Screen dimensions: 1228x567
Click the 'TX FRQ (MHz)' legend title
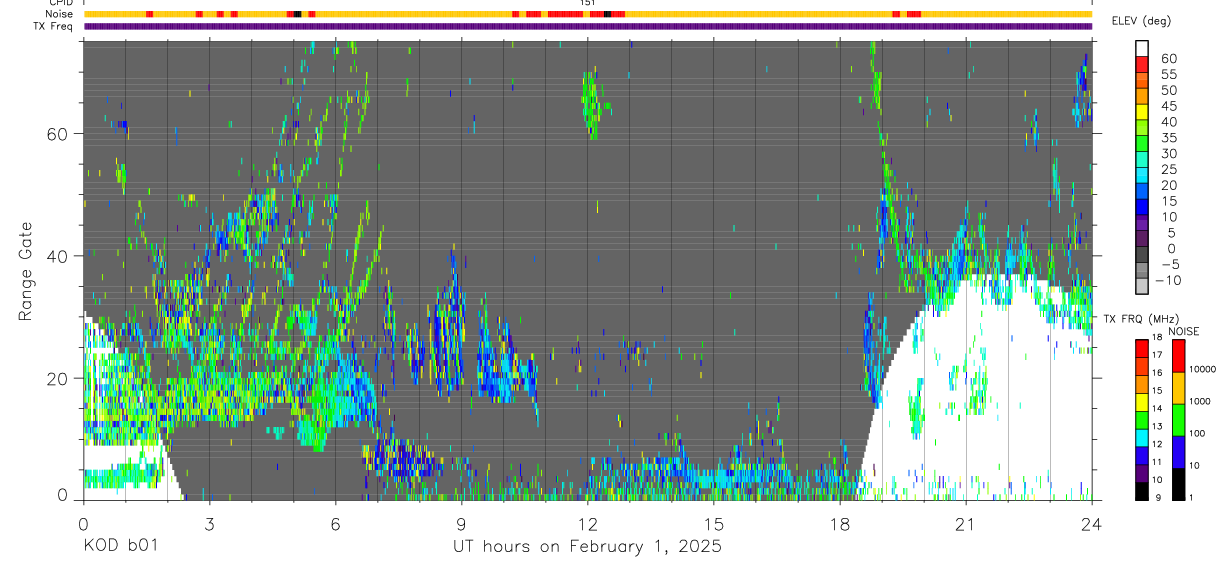click(x=1141, y=319)
